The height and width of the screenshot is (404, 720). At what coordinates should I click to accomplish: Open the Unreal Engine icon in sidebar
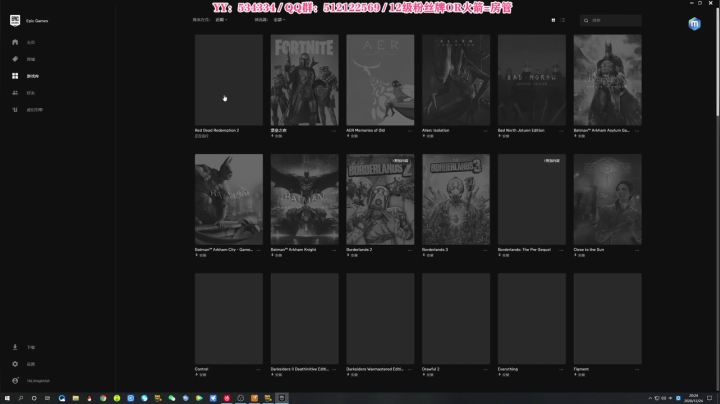(x=15, y=110)
